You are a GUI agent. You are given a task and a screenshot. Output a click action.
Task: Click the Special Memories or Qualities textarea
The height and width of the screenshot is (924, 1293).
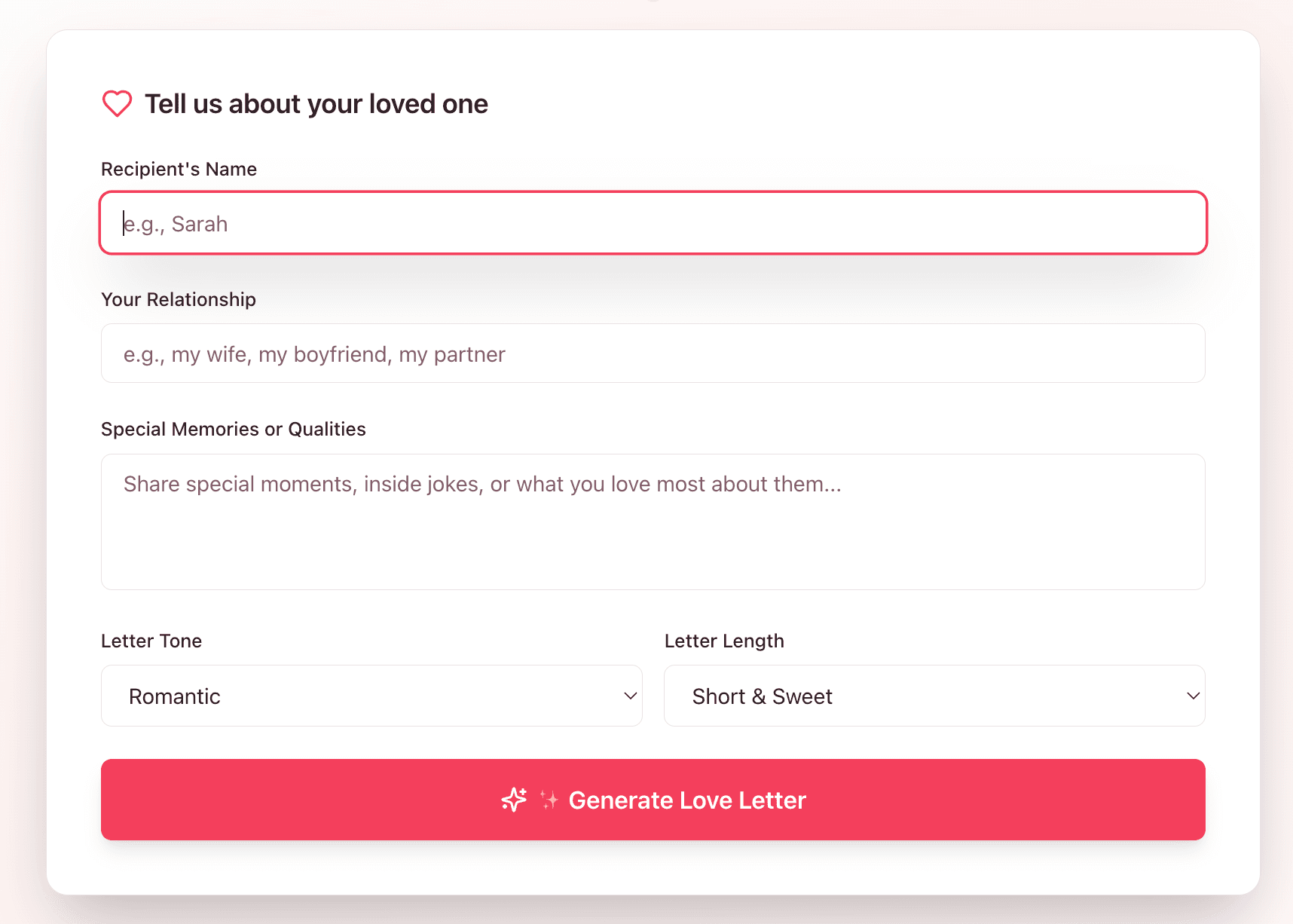pyautogui.click(x=653, y=522)
